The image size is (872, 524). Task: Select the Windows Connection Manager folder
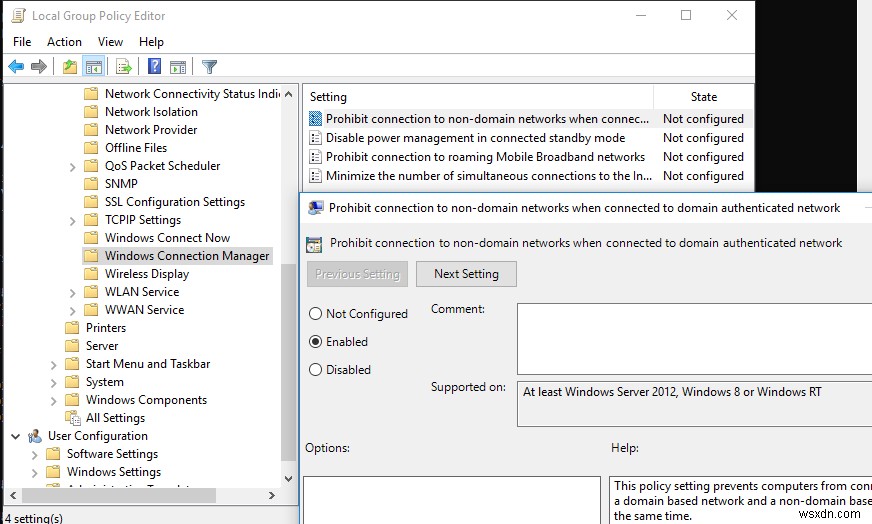click(x=187, y=255)
